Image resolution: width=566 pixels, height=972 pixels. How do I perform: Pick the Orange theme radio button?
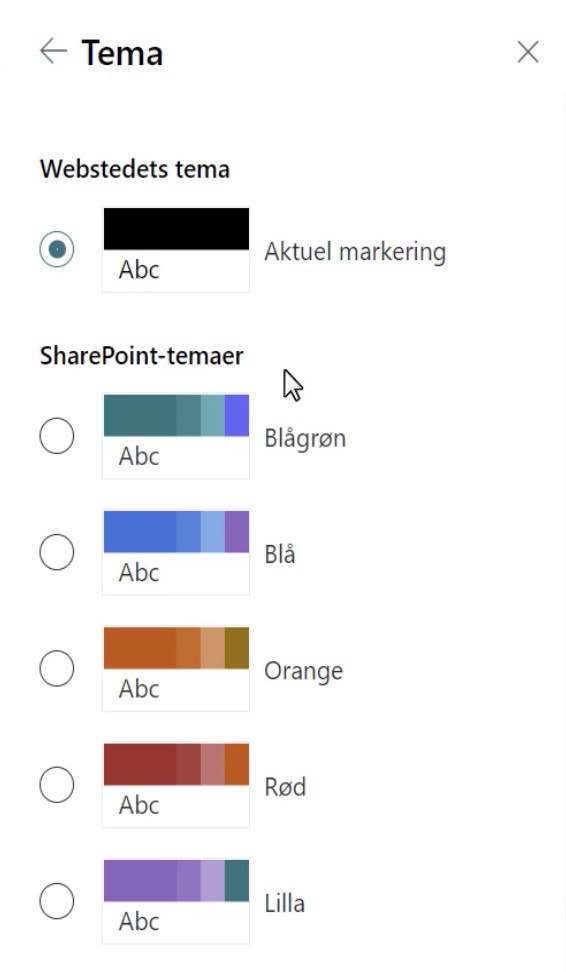coord(56,669)
